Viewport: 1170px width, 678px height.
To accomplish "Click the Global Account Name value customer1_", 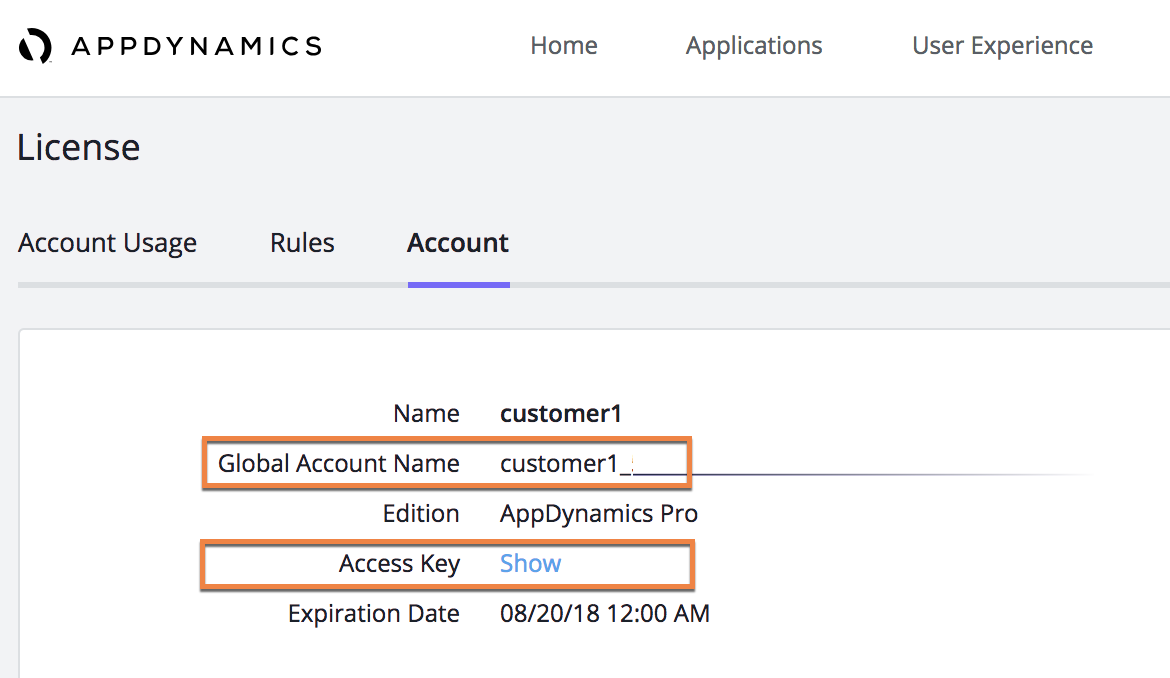I will click(566, 464).
